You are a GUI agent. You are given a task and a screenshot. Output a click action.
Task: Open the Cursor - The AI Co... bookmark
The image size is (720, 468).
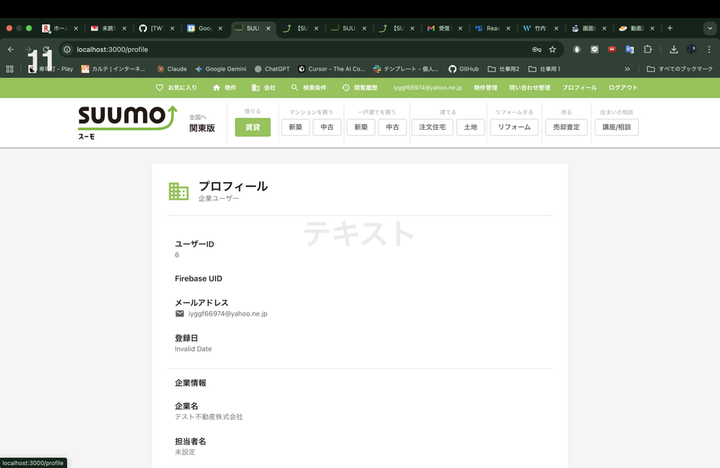point(331,69)
